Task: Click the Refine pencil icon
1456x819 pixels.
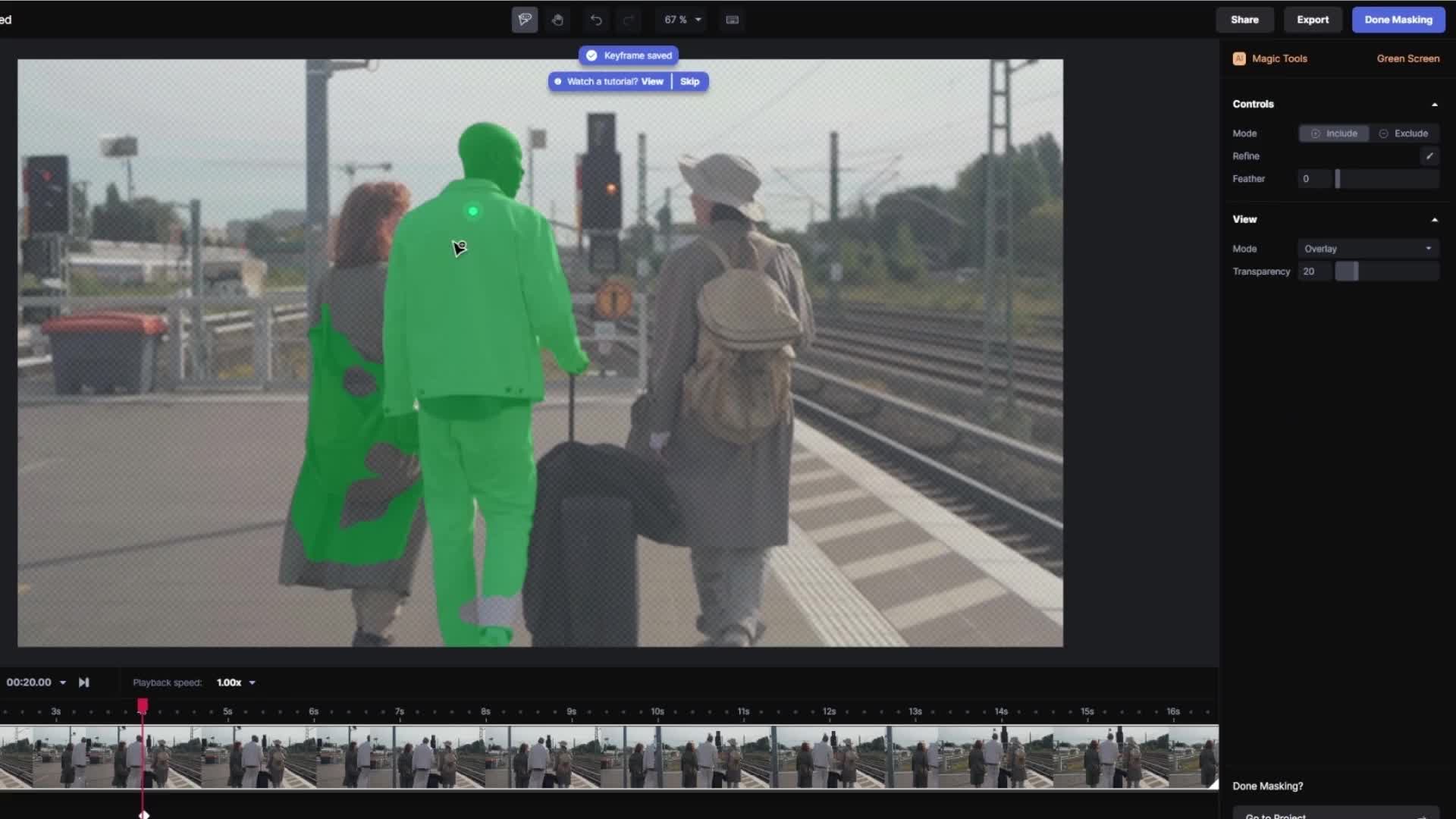Action: click(x=1429, y=156)
